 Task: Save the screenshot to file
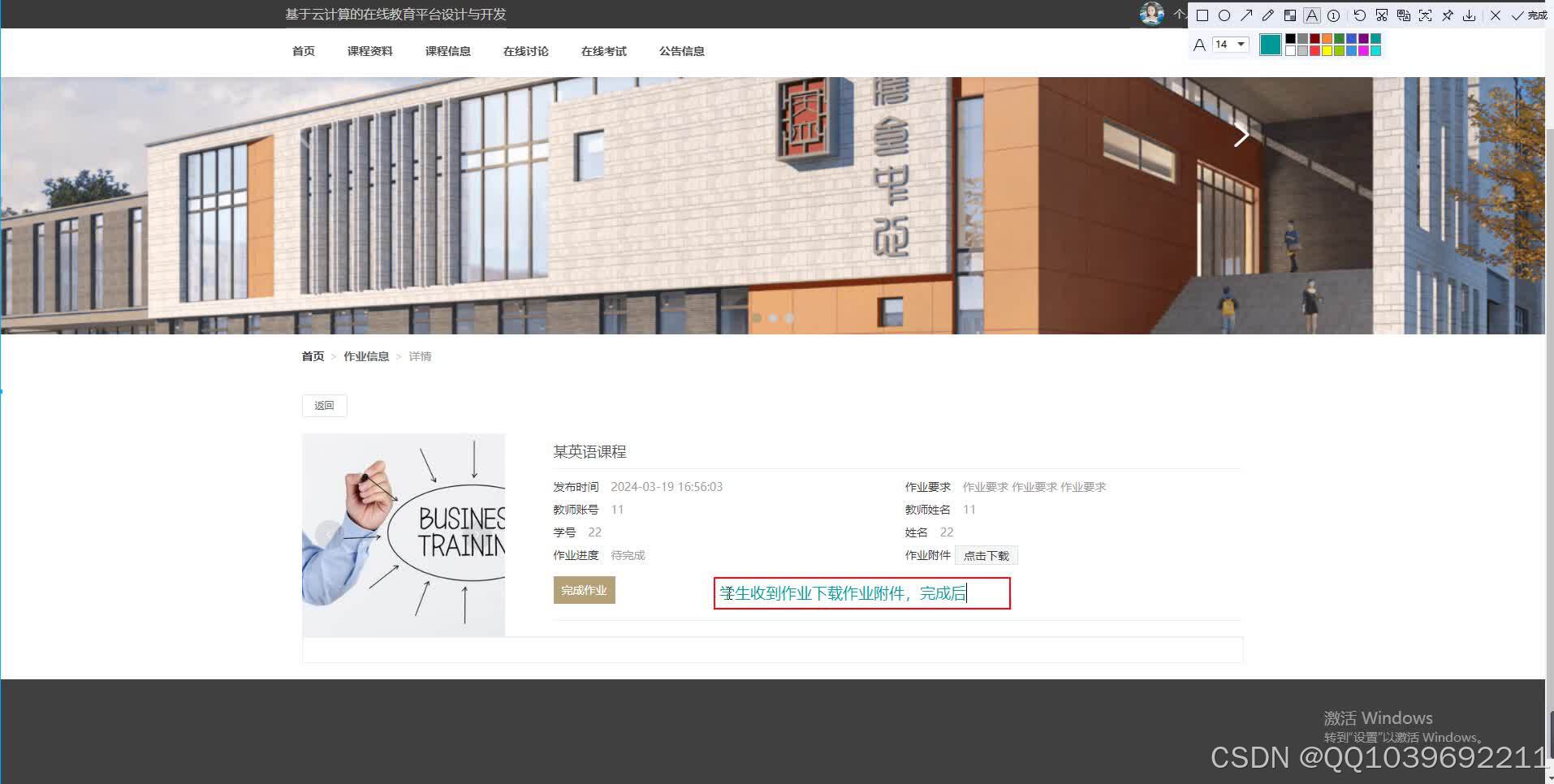tap(1470, 15)
